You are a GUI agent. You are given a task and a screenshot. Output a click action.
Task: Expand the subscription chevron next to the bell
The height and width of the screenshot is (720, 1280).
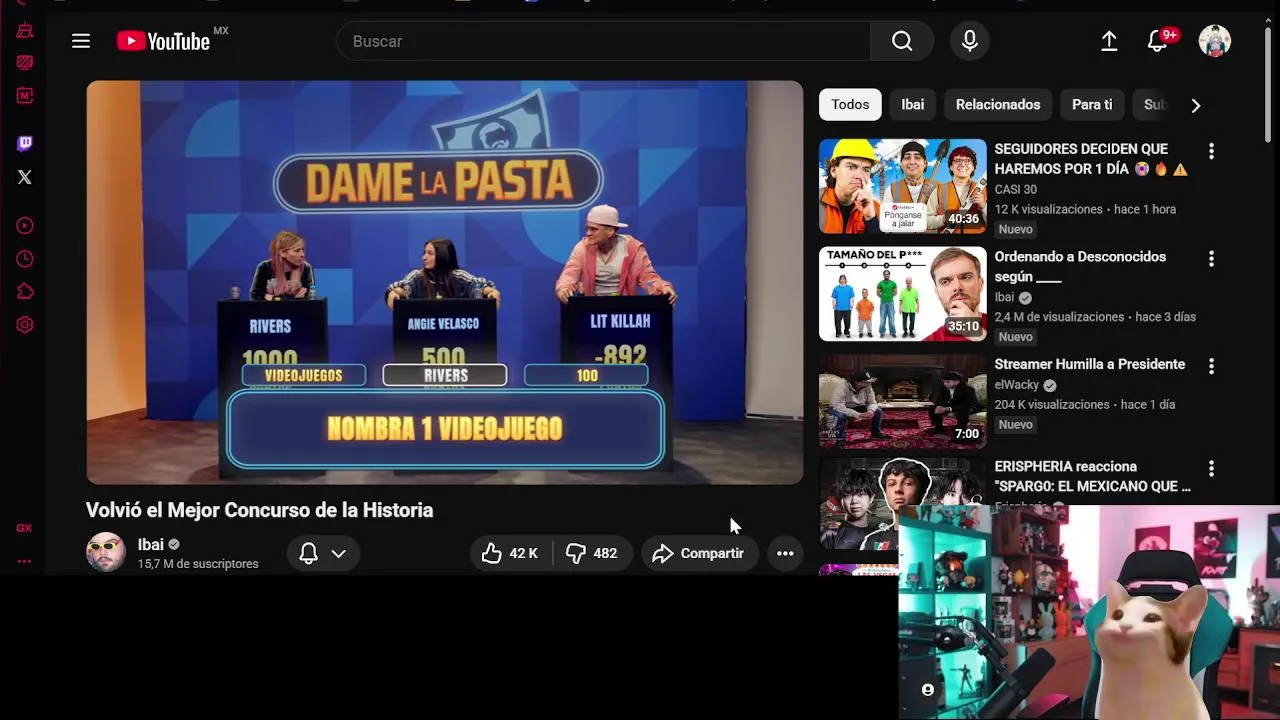coord(339,553)
